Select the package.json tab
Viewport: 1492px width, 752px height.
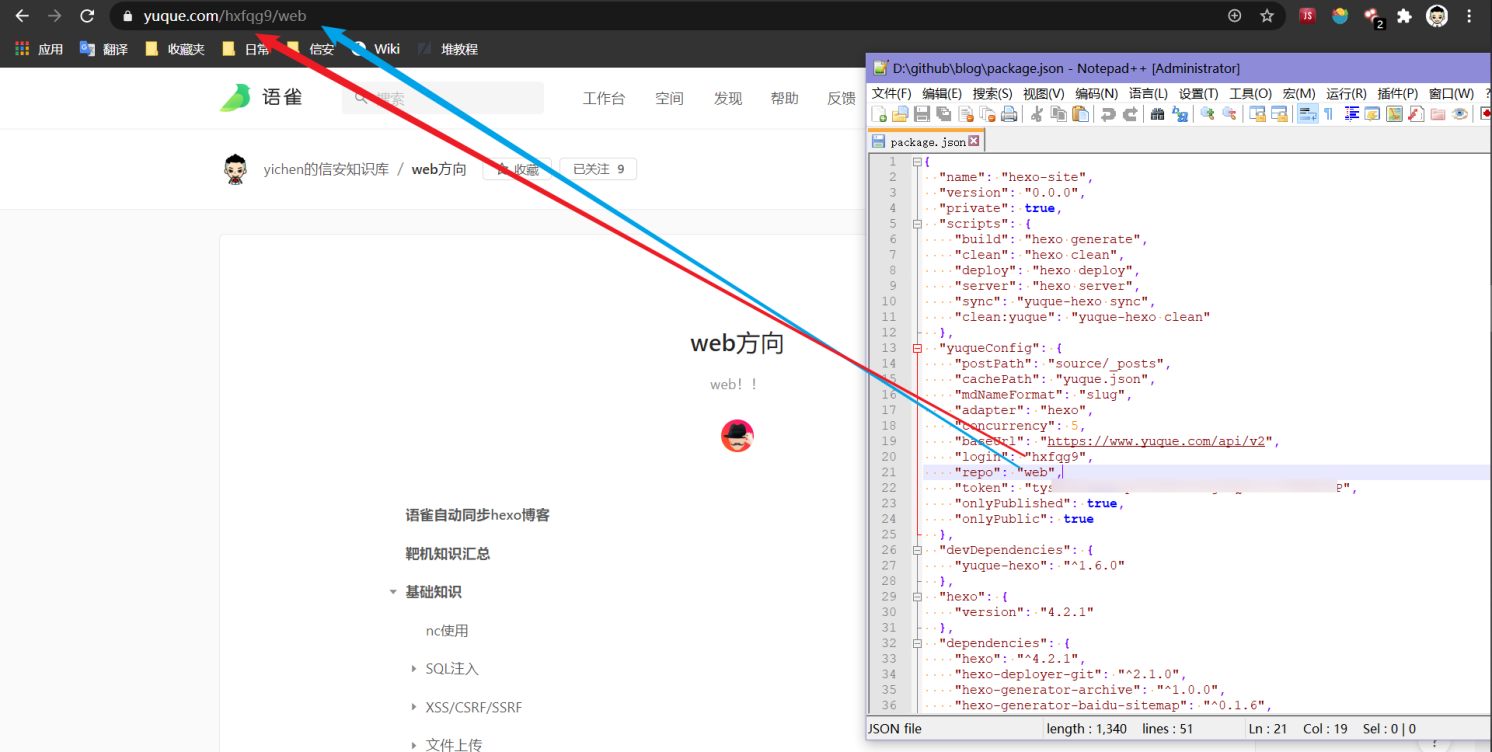pyautogui.click(x=927, y=141)
